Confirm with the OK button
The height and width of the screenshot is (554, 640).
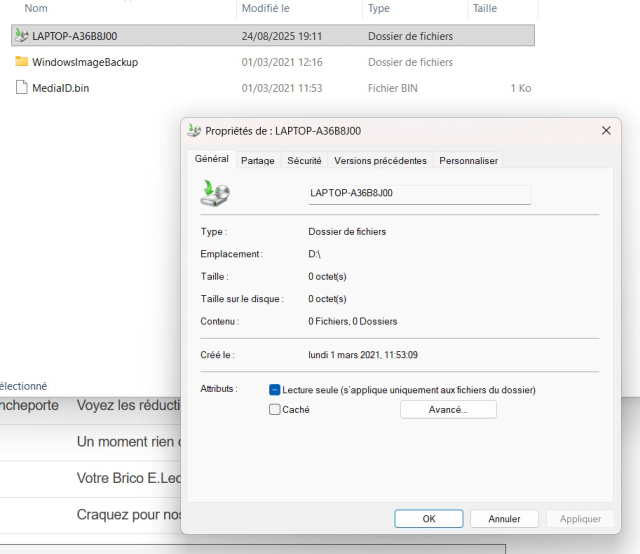(428, 519)
